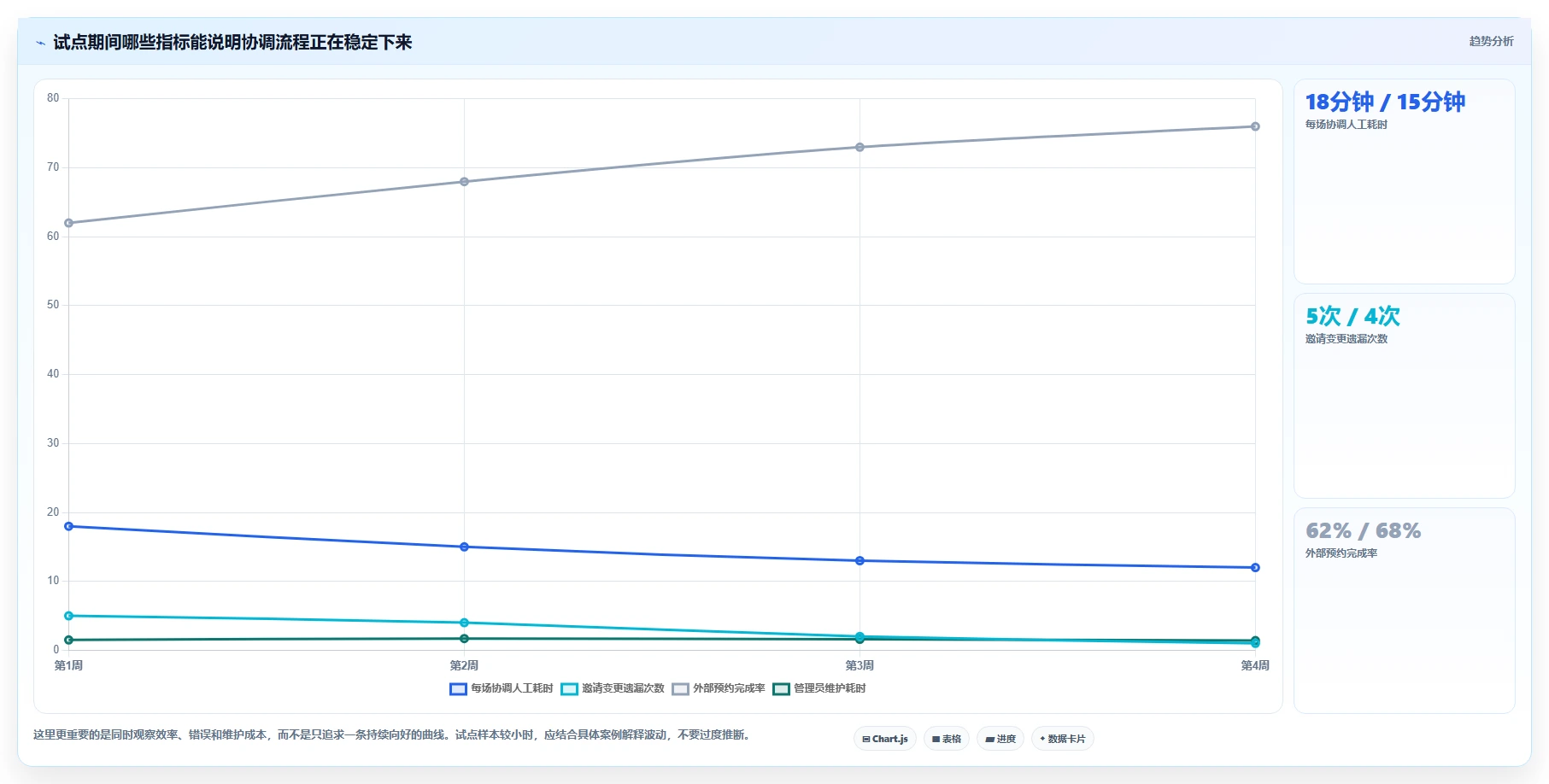Click the 进度 pill tag
The image size is (1549, 784).
1000,739
